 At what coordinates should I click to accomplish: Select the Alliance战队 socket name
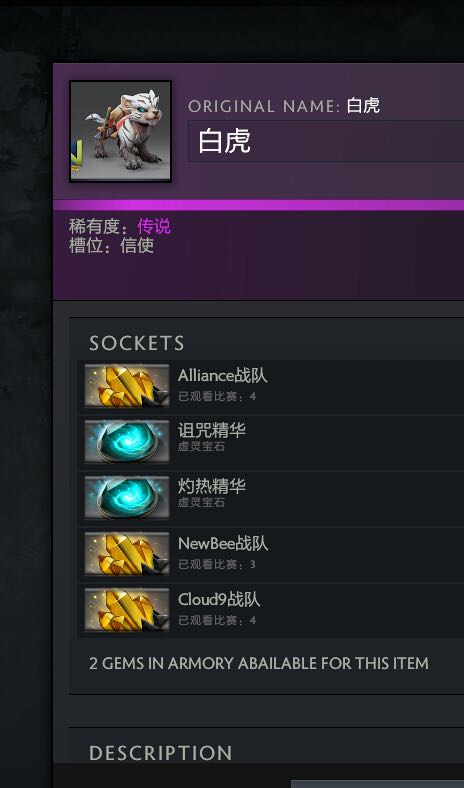coord(222,375)
